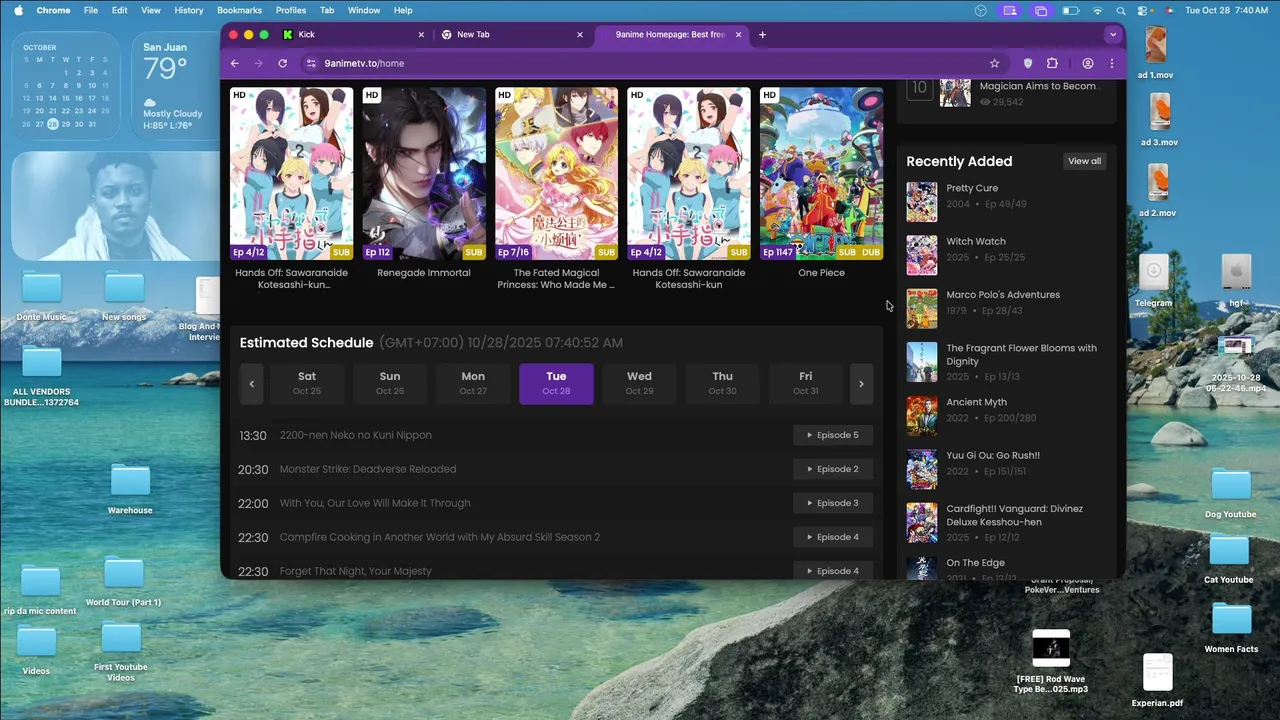Switch to the New Tab tab

512,34
